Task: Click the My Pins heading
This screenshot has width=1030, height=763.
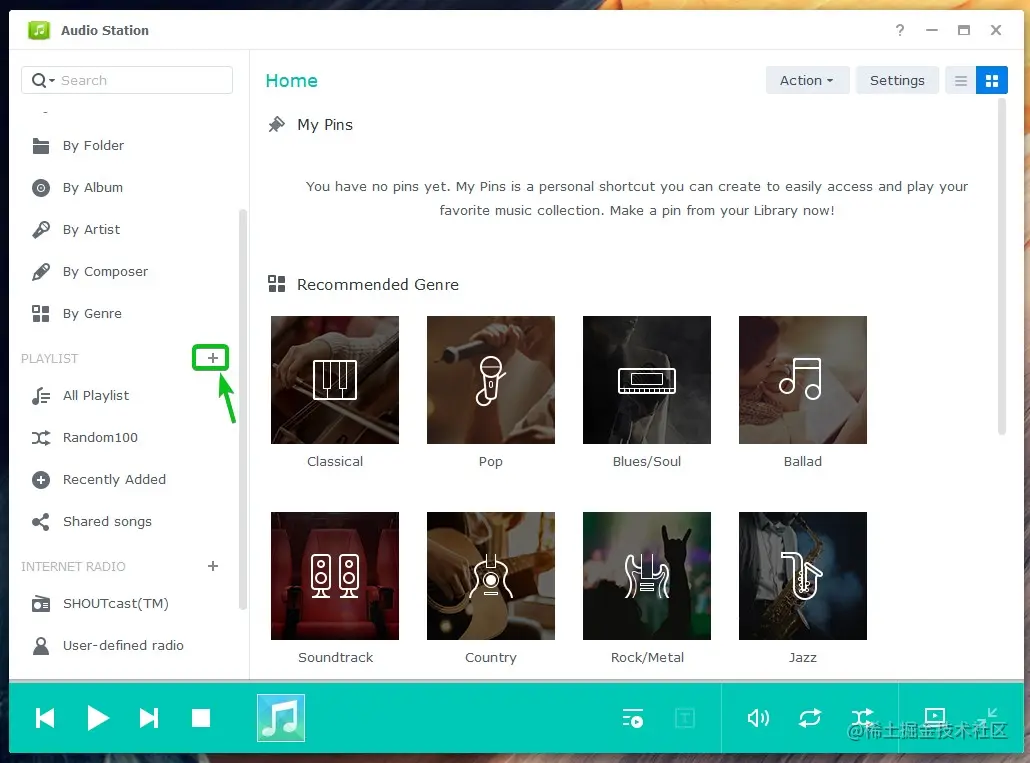Action: coord(325,125)
